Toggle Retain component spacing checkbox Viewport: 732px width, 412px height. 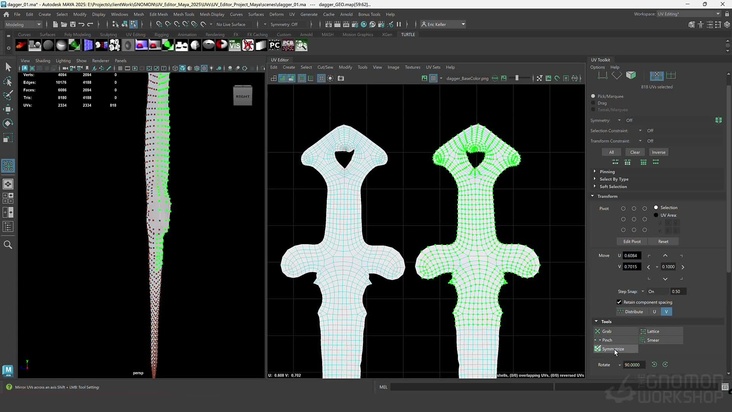pyautogui.click(x=619, y=302)
